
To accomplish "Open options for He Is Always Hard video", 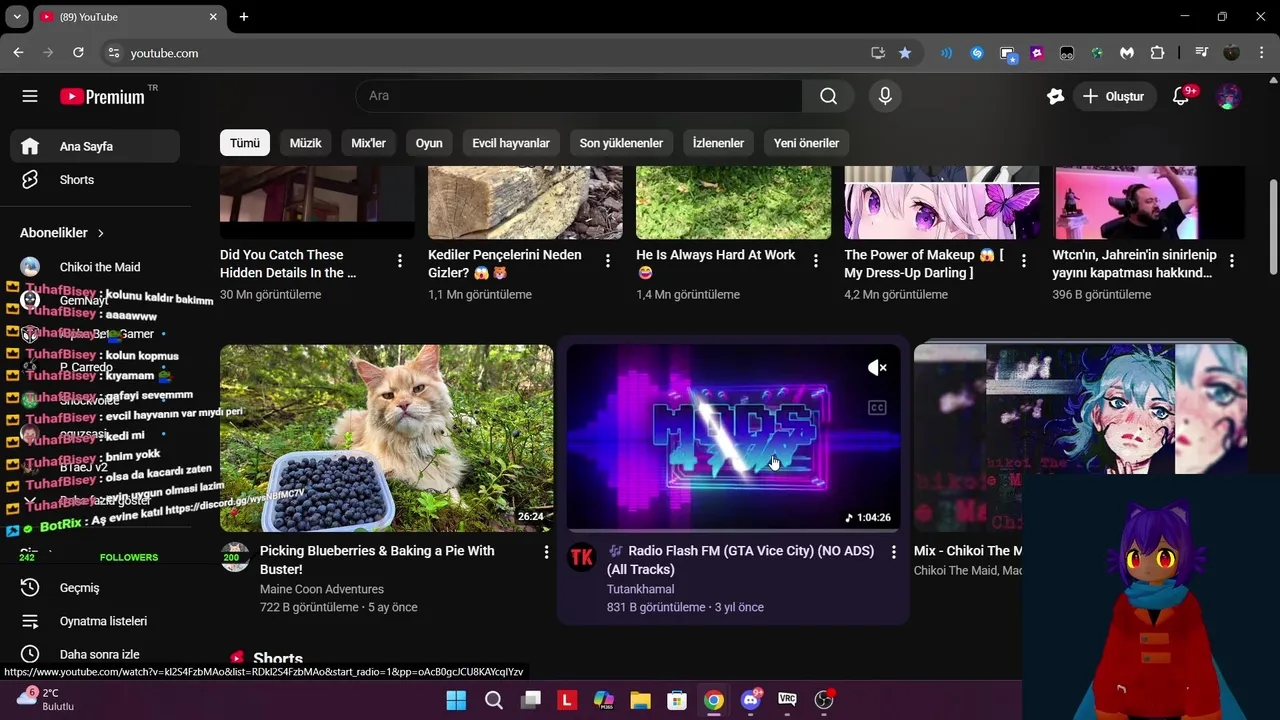I will tap(815, 261).
